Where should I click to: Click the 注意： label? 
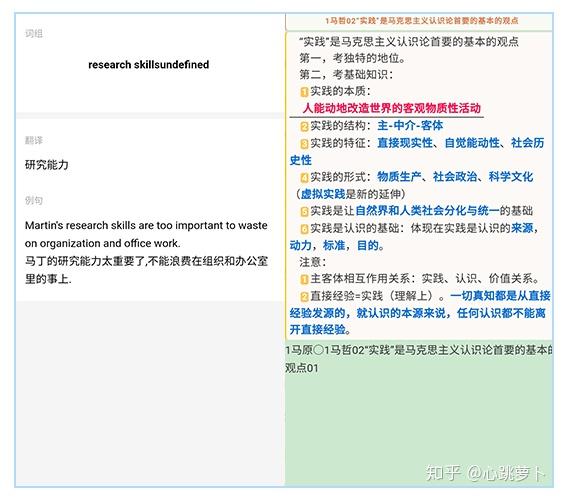pos(313,262)
